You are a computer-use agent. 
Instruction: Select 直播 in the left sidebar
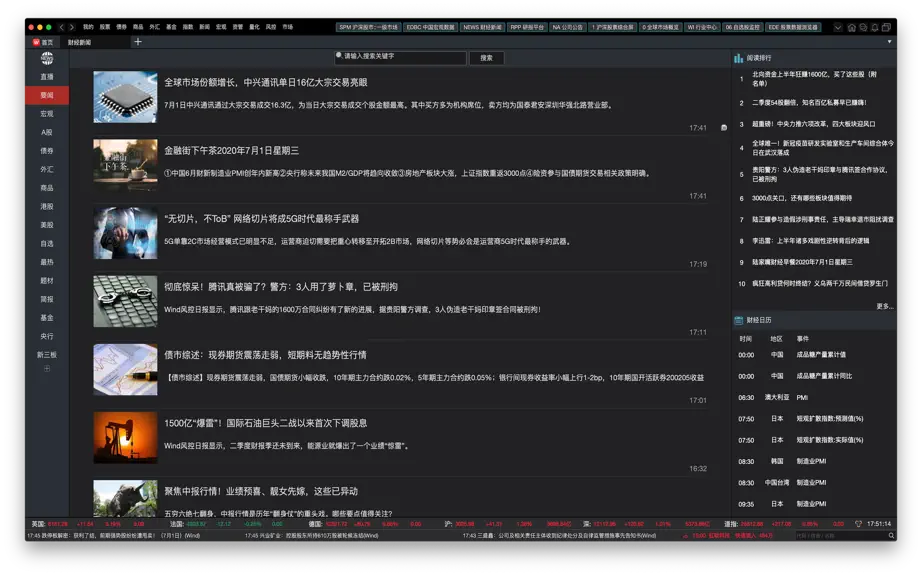tap(47, 76)
